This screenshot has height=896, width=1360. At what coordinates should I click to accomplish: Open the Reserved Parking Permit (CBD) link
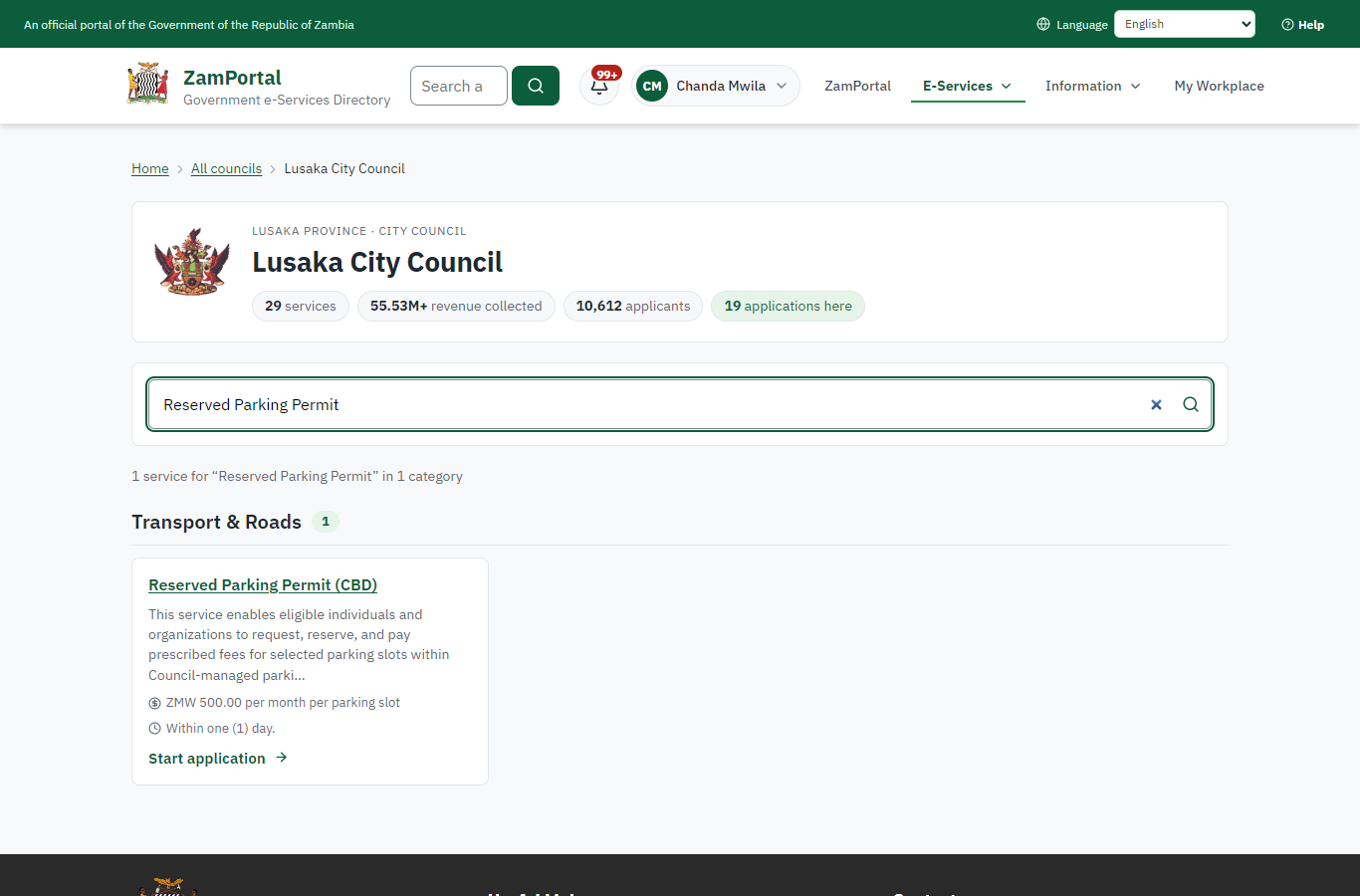[263, 584]
